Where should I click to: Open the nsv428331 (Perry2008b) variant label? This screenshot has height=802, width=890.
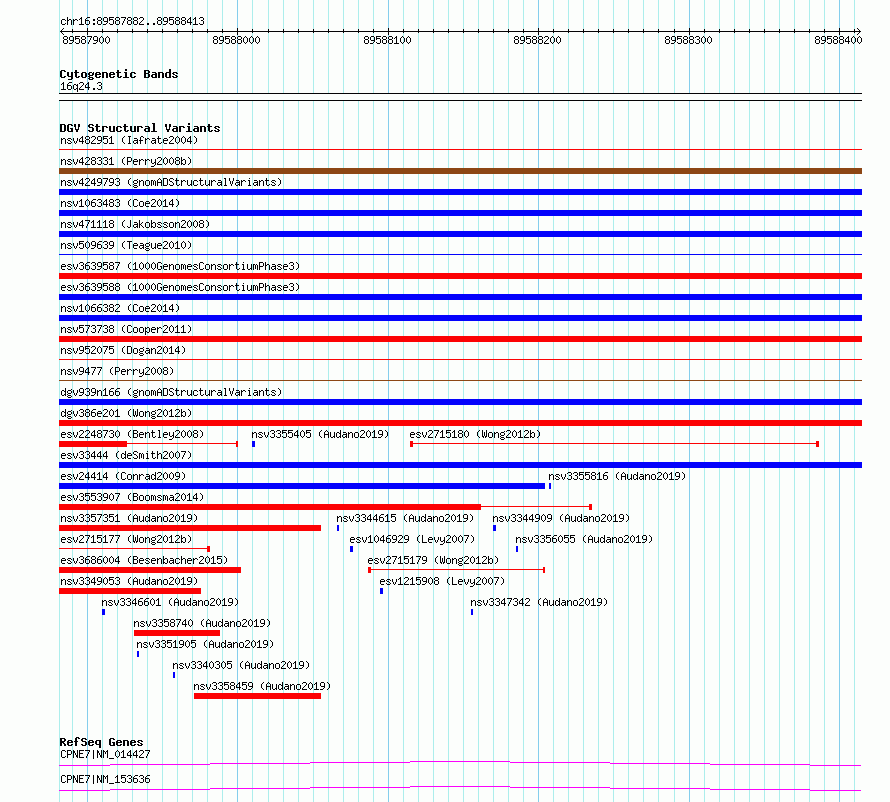coord(126,161)
